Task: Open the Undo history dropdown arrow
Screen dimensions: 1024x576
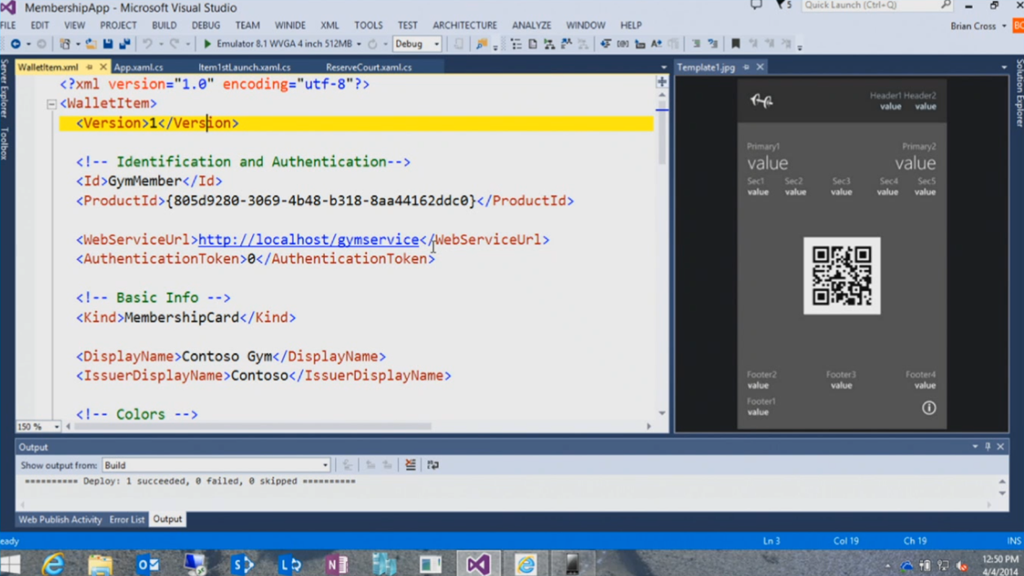Action: click(x=161, y=44)
